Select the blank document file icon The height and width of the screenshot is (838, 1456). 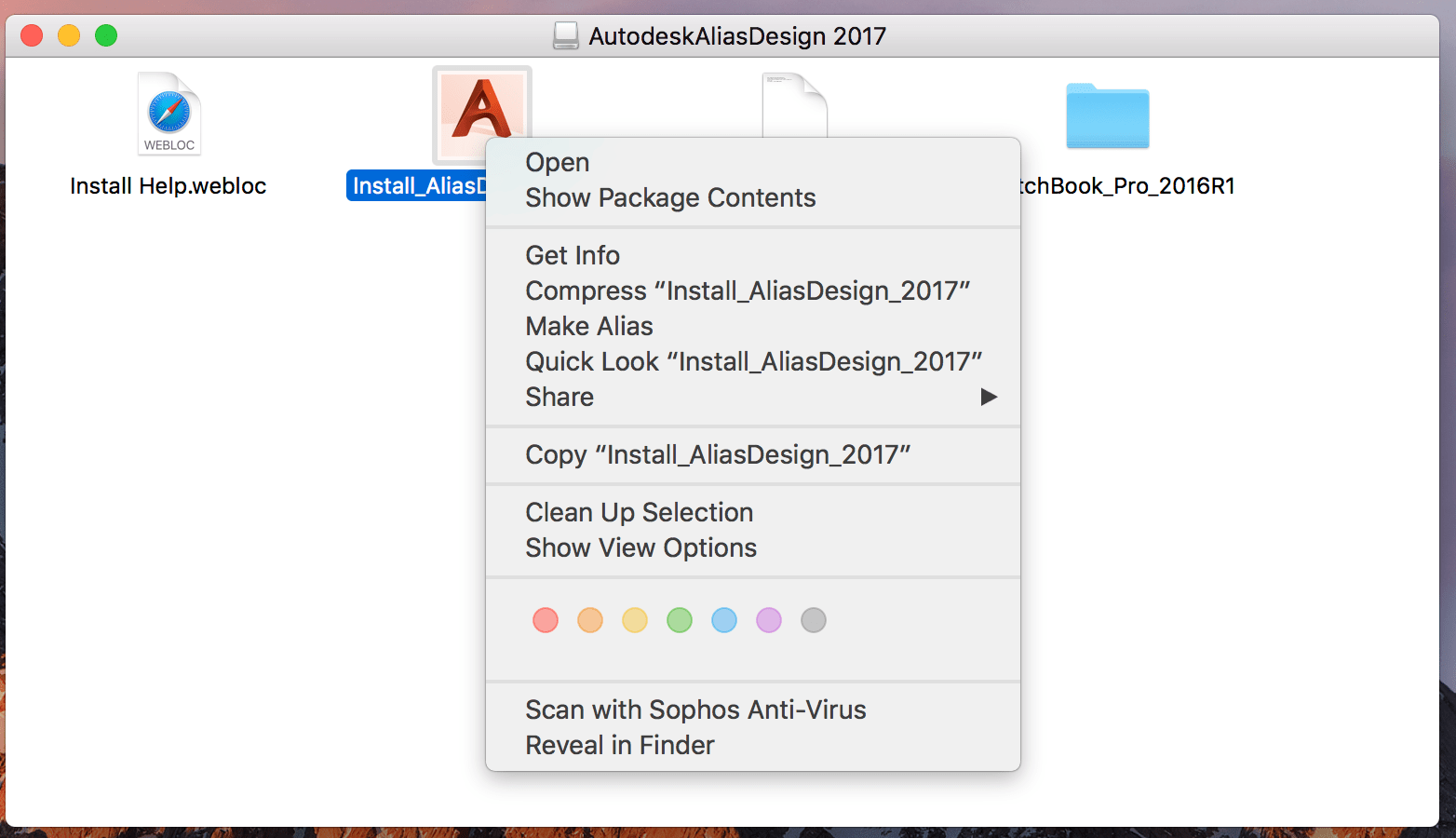796,104
